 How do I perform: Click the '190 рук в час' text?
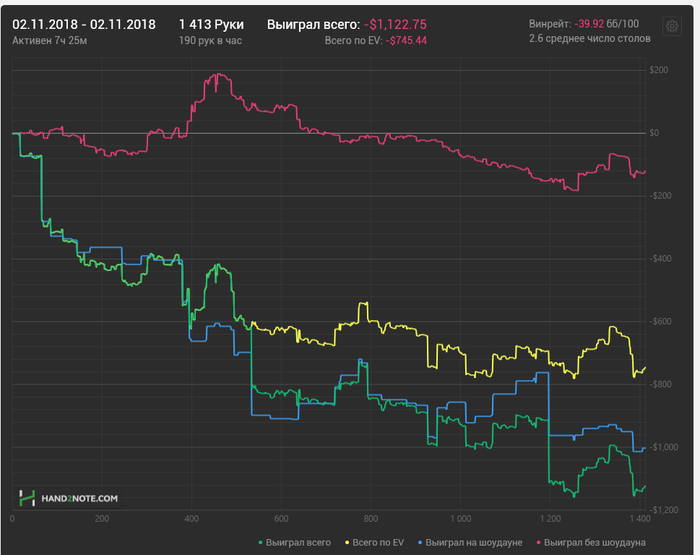[210, 41]
